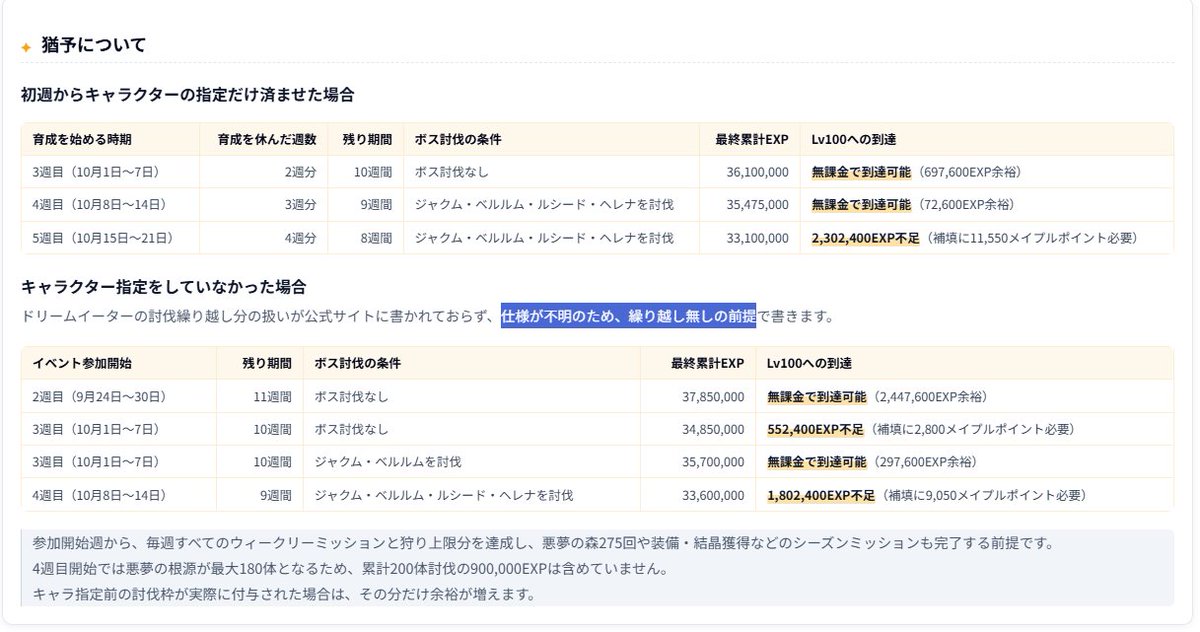1200x632 pixels.
Task: Select the EXP value "36,100,000"
Action: coord(756,172)
